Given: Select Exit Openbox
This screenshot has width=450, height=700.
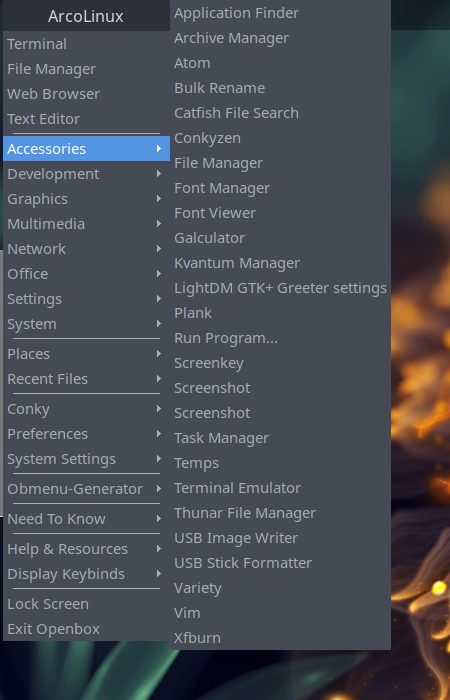Looking at the screenshot, I should (86, 629).
